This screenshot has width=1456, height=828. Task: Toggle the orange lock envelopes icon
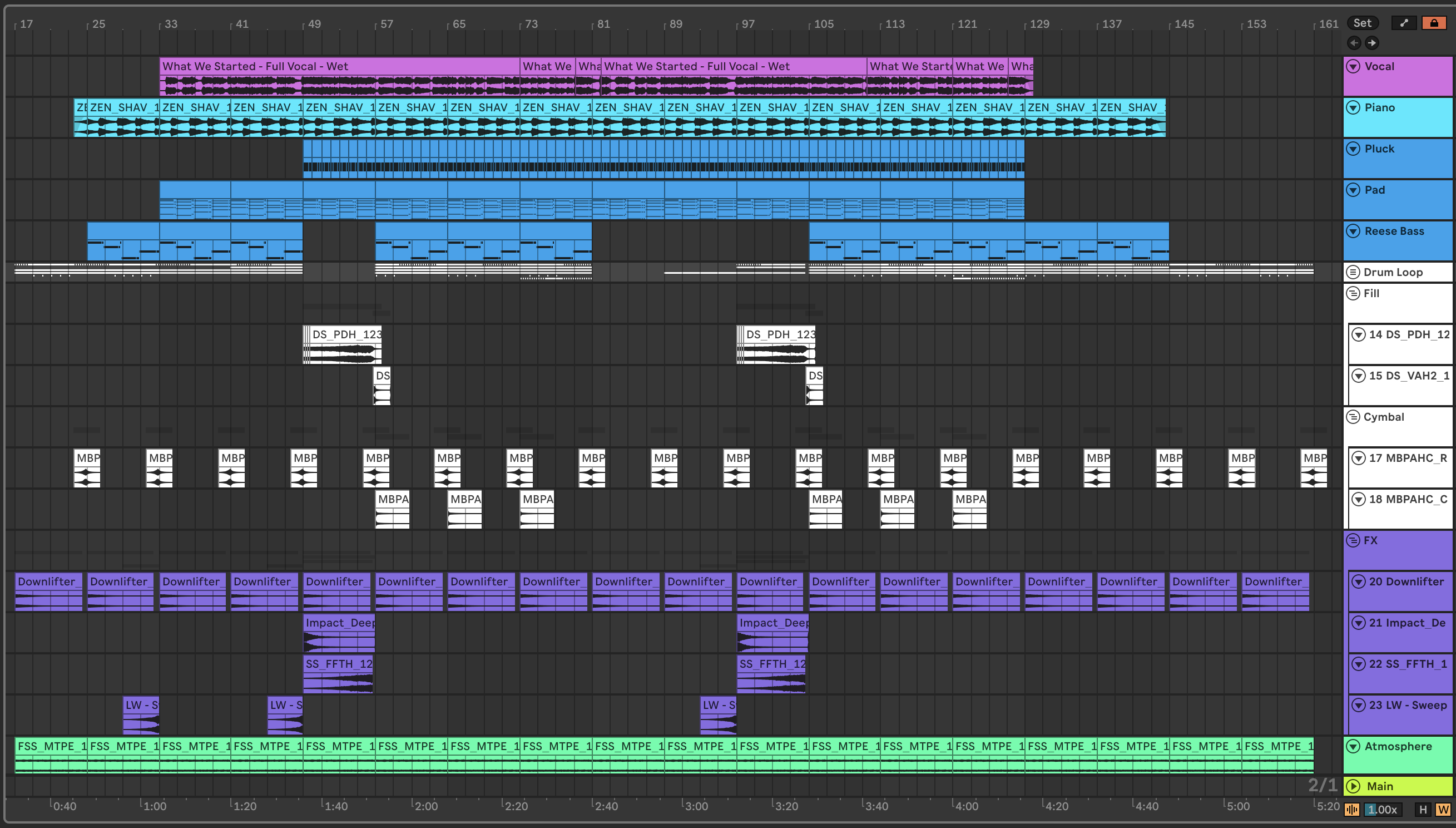coord(1434,23)
